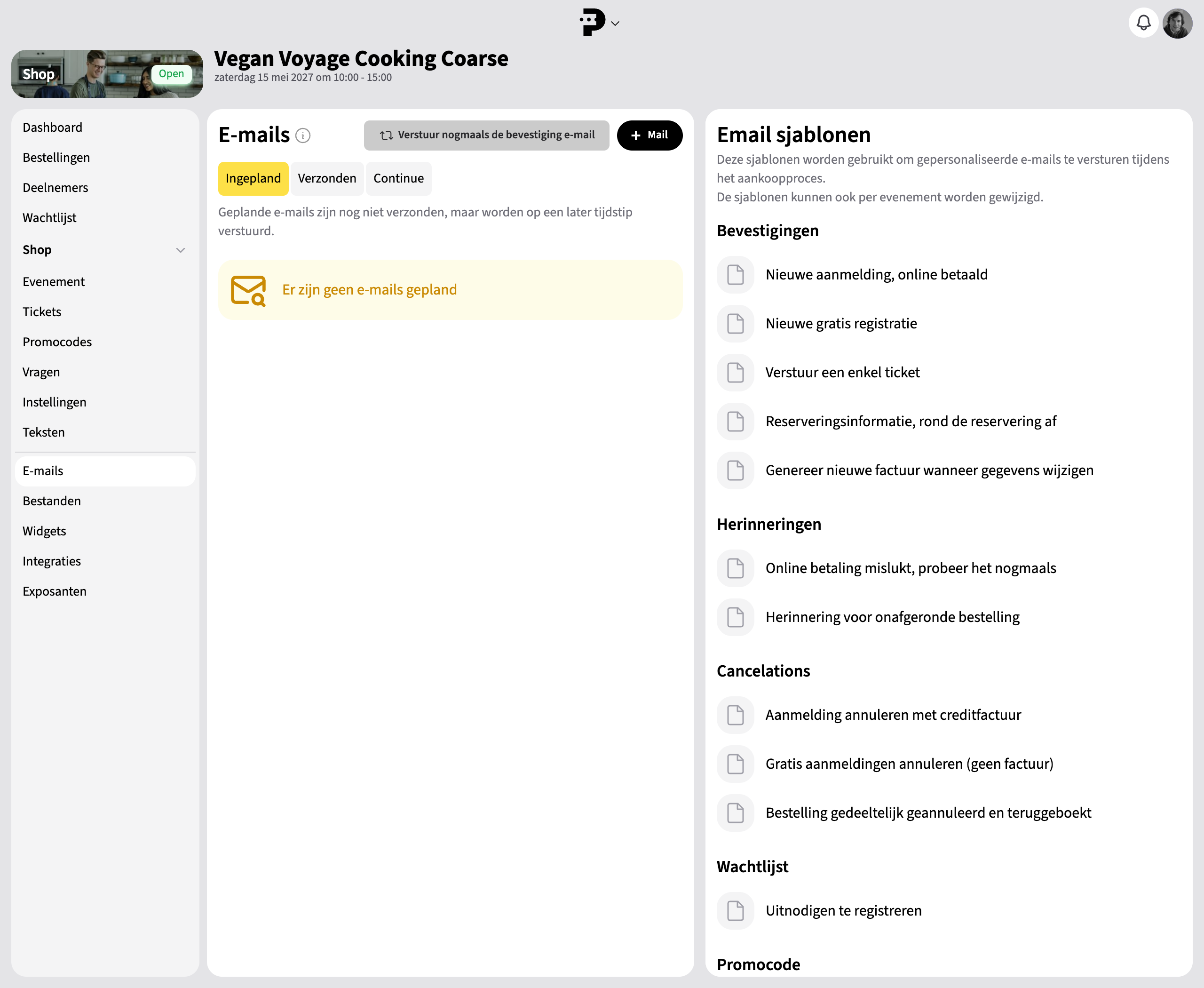The width and height of the screenshot is (1204, 988).
Task: Click the file icon for Uitnodigen te registreren
Action: [x=736, y=911]
